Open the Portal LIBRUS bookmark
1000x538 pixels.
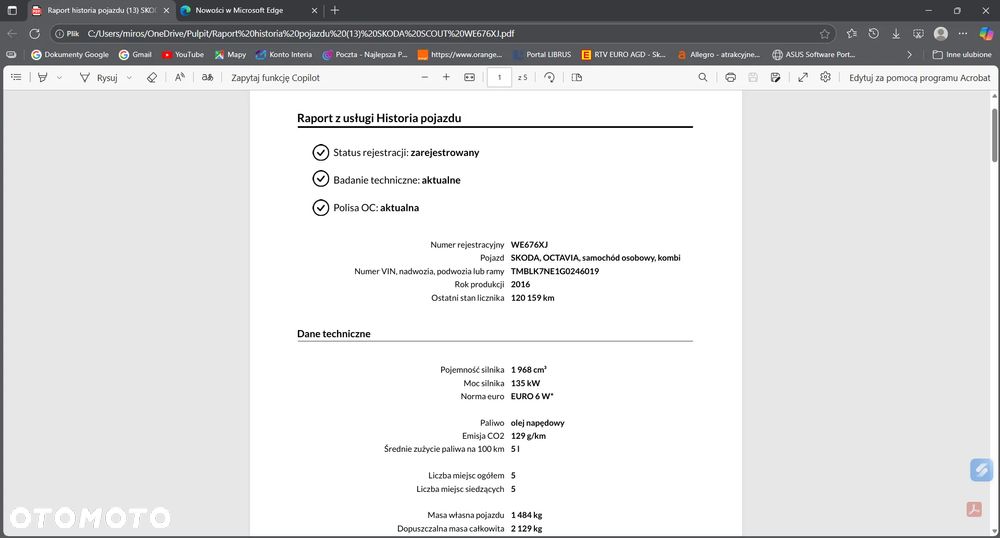pyautogui.click(x=542, y=55)
